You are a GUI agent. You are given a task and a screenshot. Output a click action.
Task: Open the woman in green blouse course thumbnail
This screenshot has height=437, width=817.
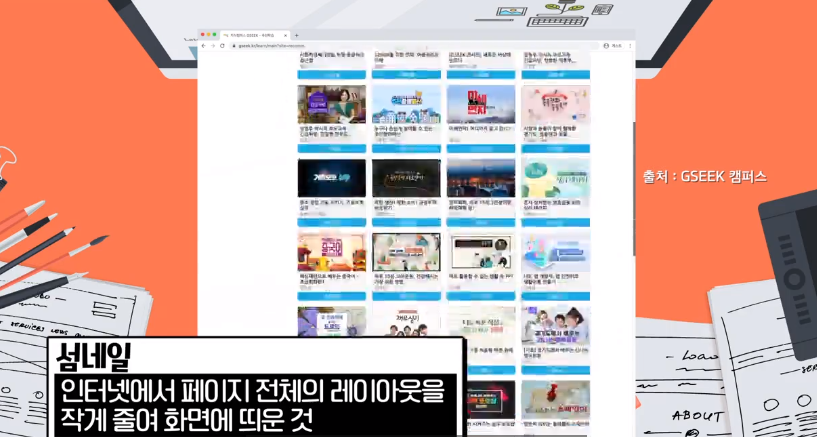331,104
